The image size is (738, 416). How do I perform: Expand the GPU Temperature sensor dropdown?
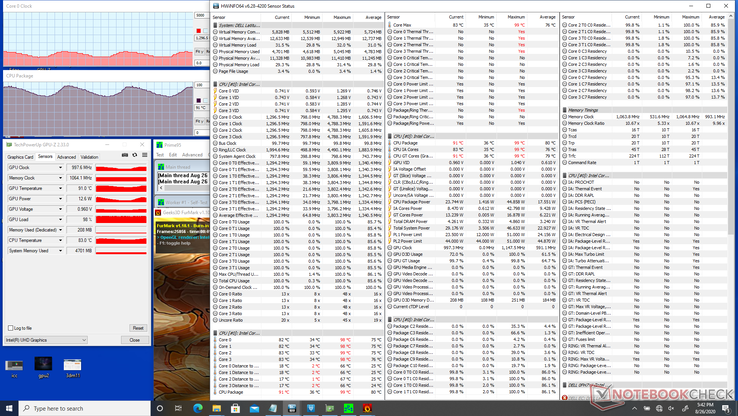click(60, 188)
